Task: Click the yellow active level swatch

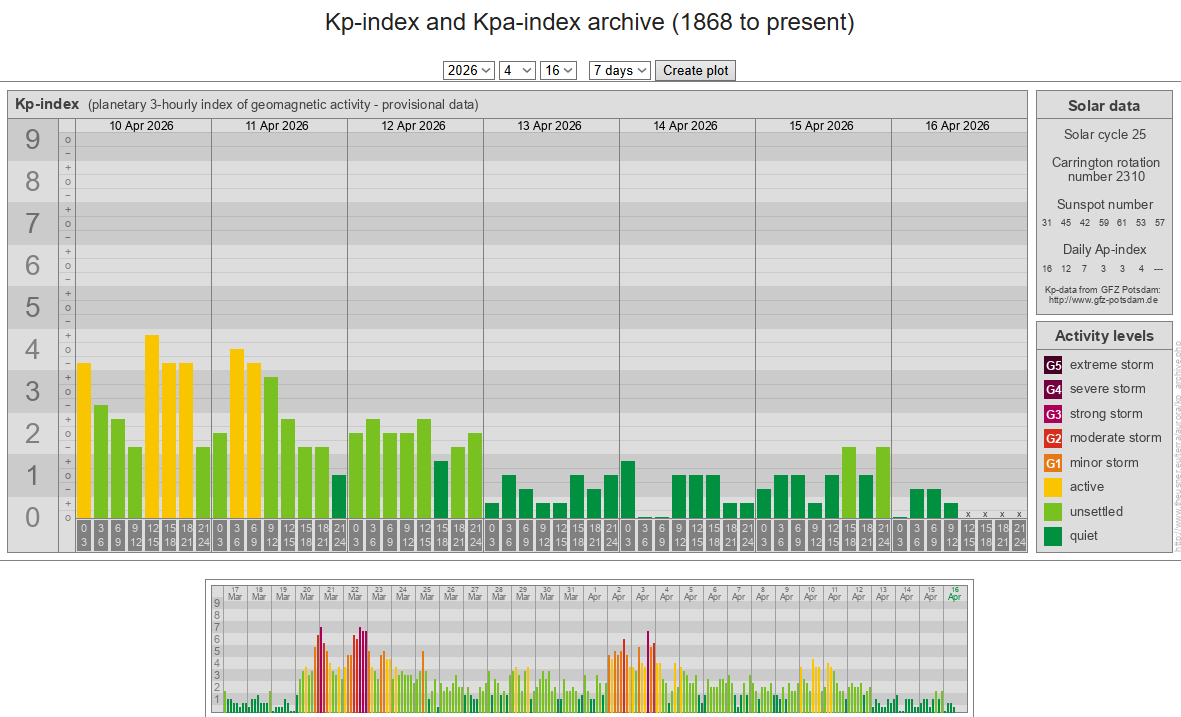Action: tap(1053, 487)
